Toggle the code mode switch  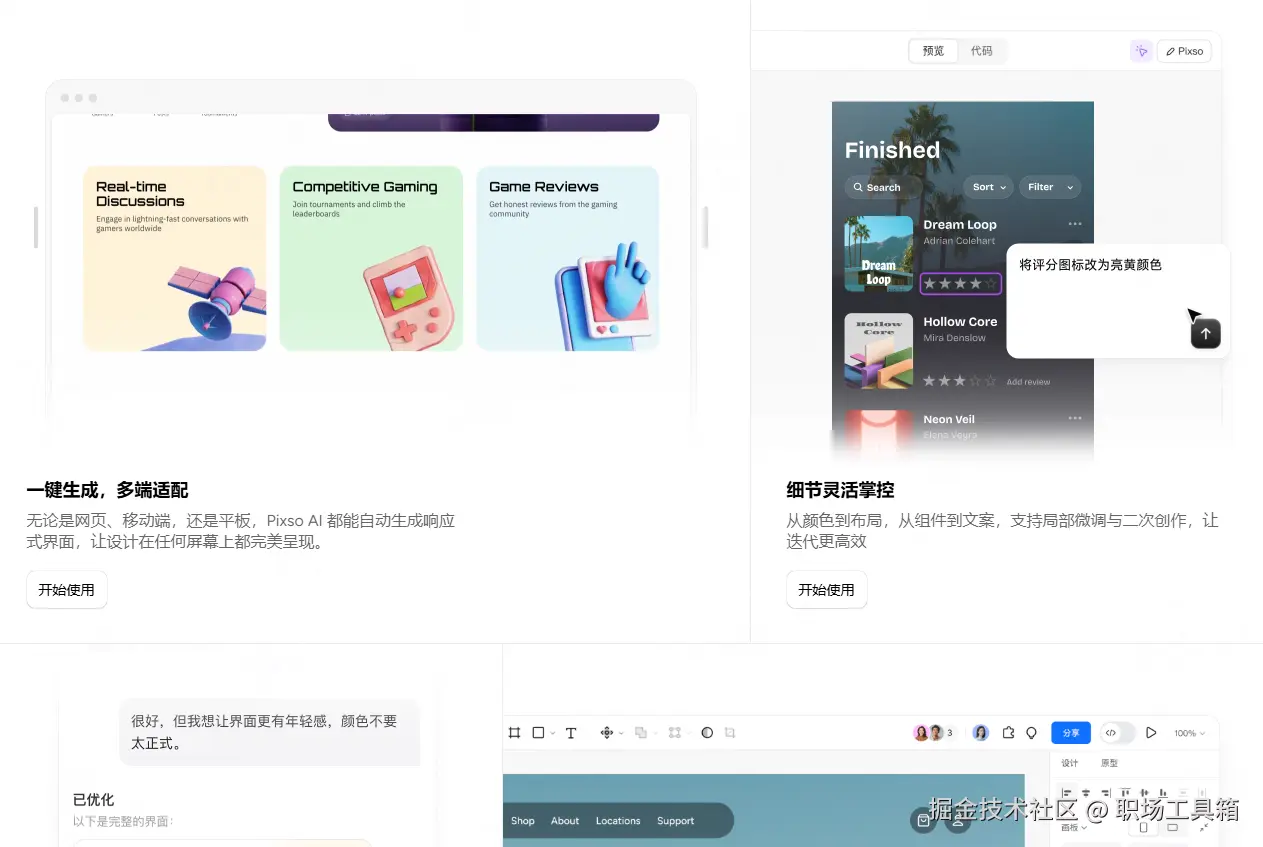1118,733
